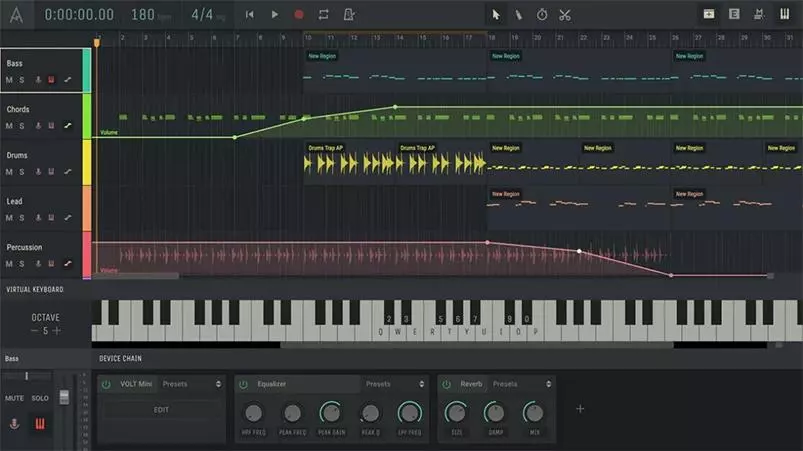Arm microphone input on Bass track
The height and width of the screenshot is (451, 803).
coord(38,80)
